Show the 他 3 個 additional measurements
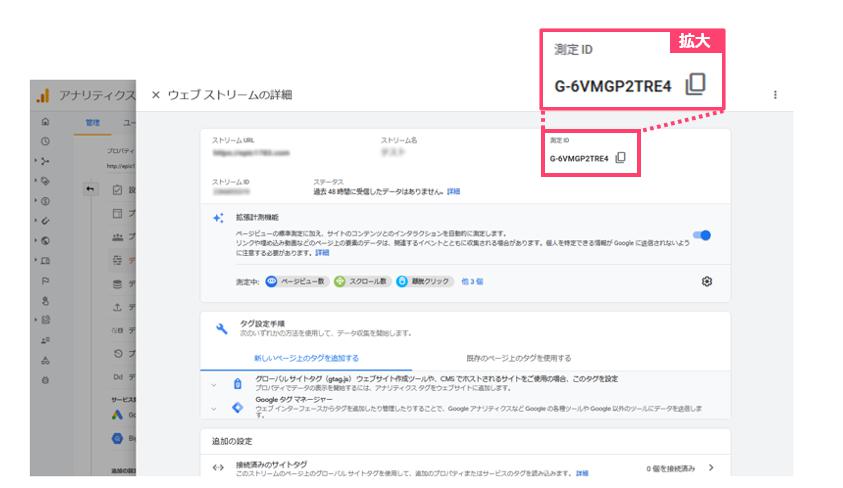 click(x=472, y=281)
